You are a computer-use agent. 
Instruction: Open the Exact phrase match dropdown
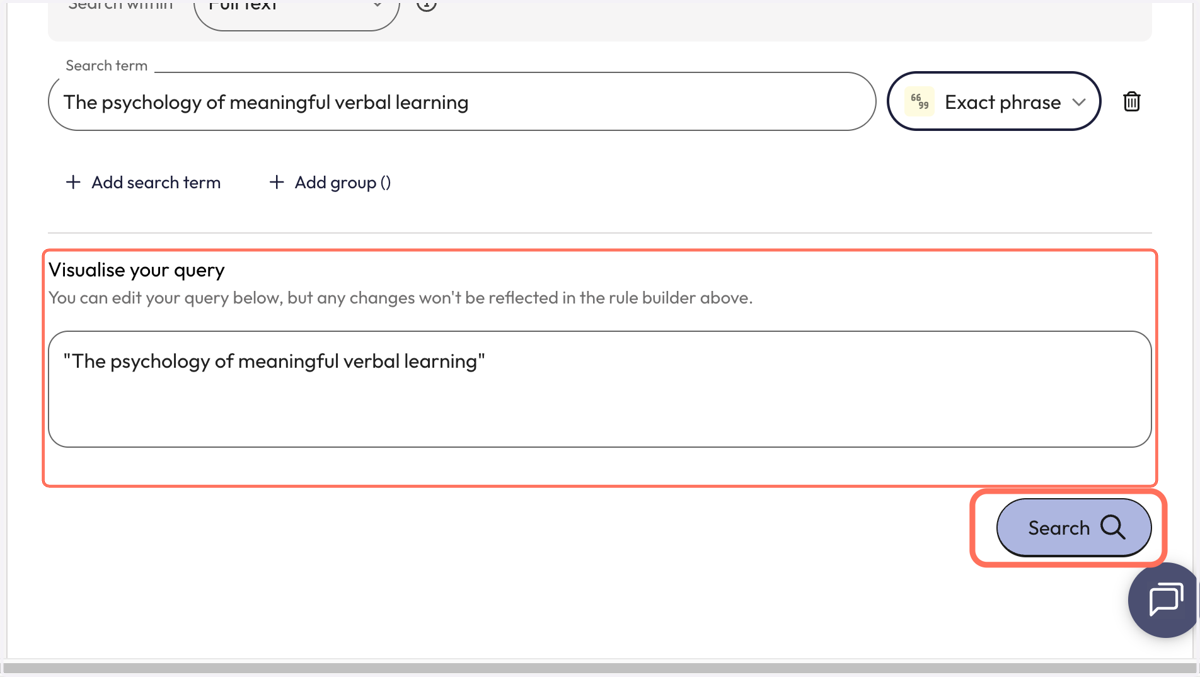994,101
